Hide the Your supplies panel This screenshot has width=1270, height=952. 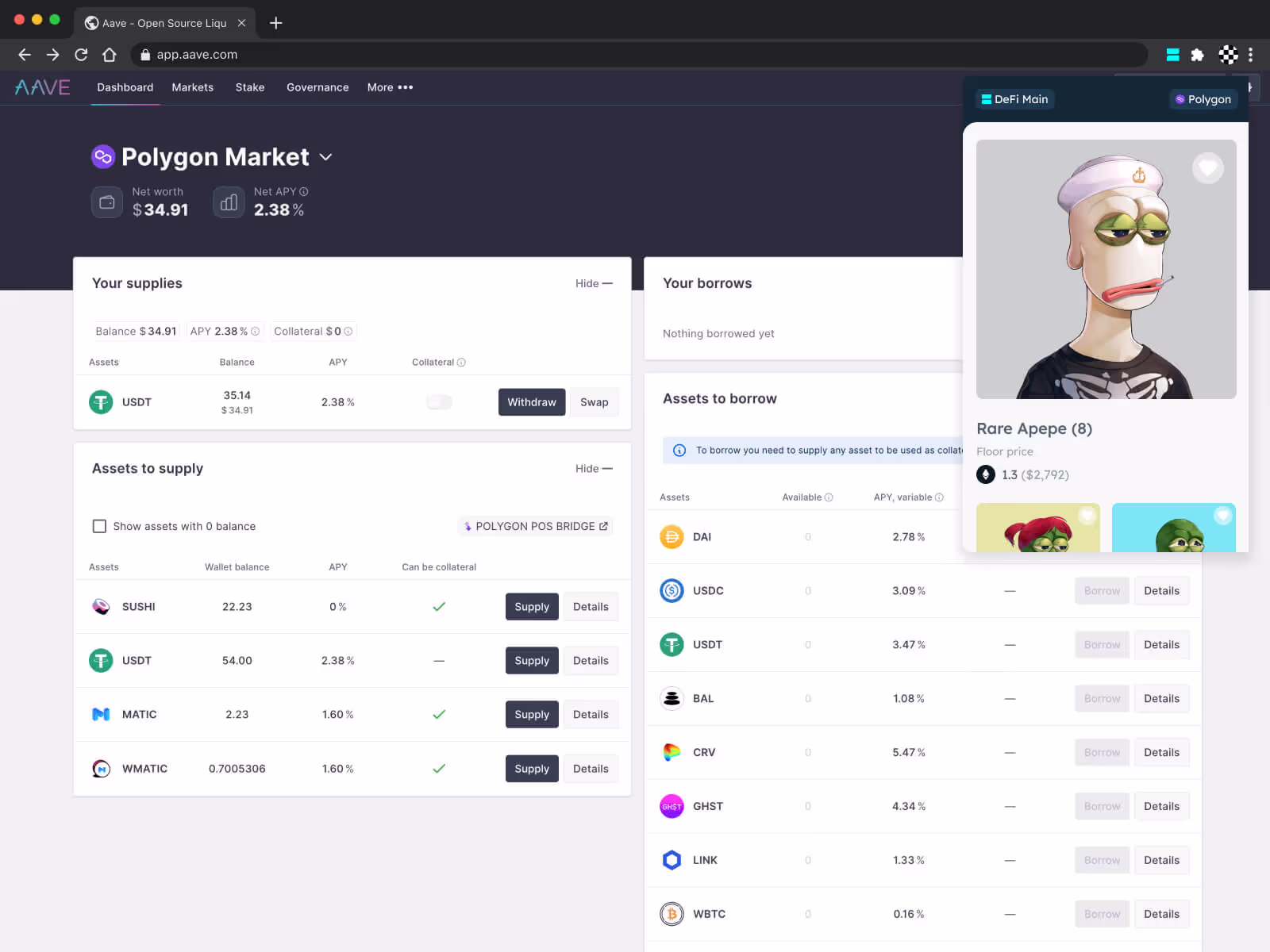click(594, 284)
